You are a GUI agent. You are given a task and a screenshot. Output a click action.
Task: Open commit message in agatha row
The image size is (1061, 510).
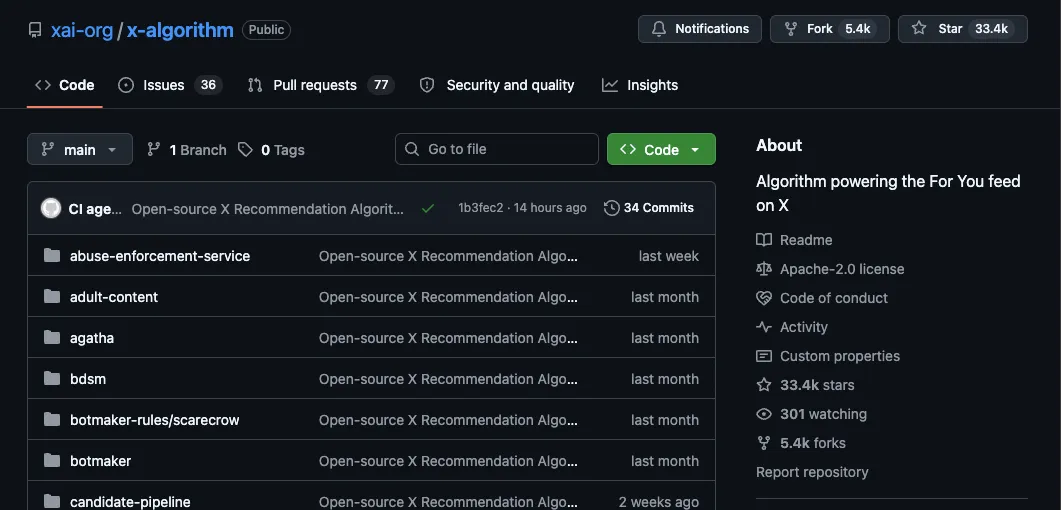(x=449, y=338)
